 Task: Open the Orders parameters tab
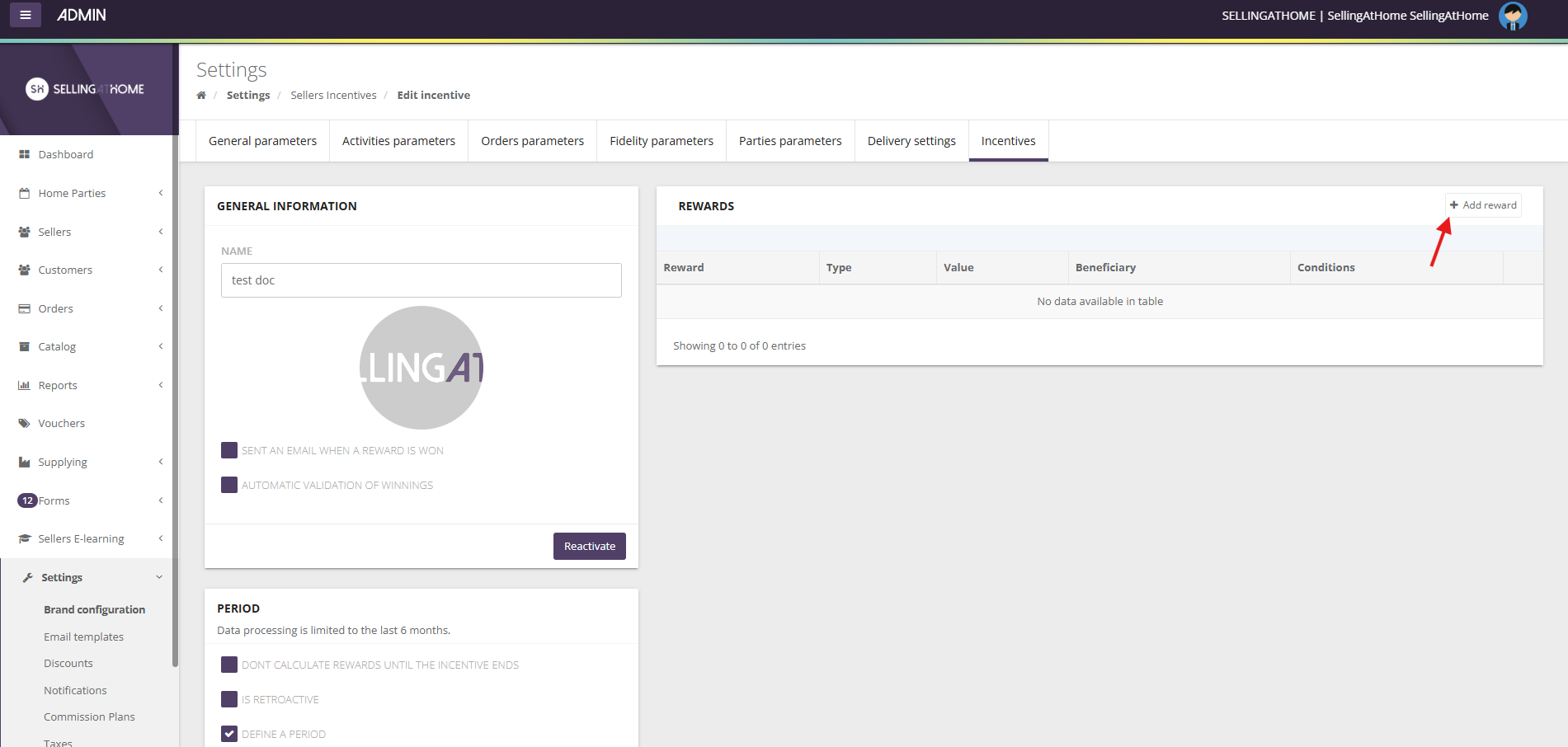[x=532, y=141]
